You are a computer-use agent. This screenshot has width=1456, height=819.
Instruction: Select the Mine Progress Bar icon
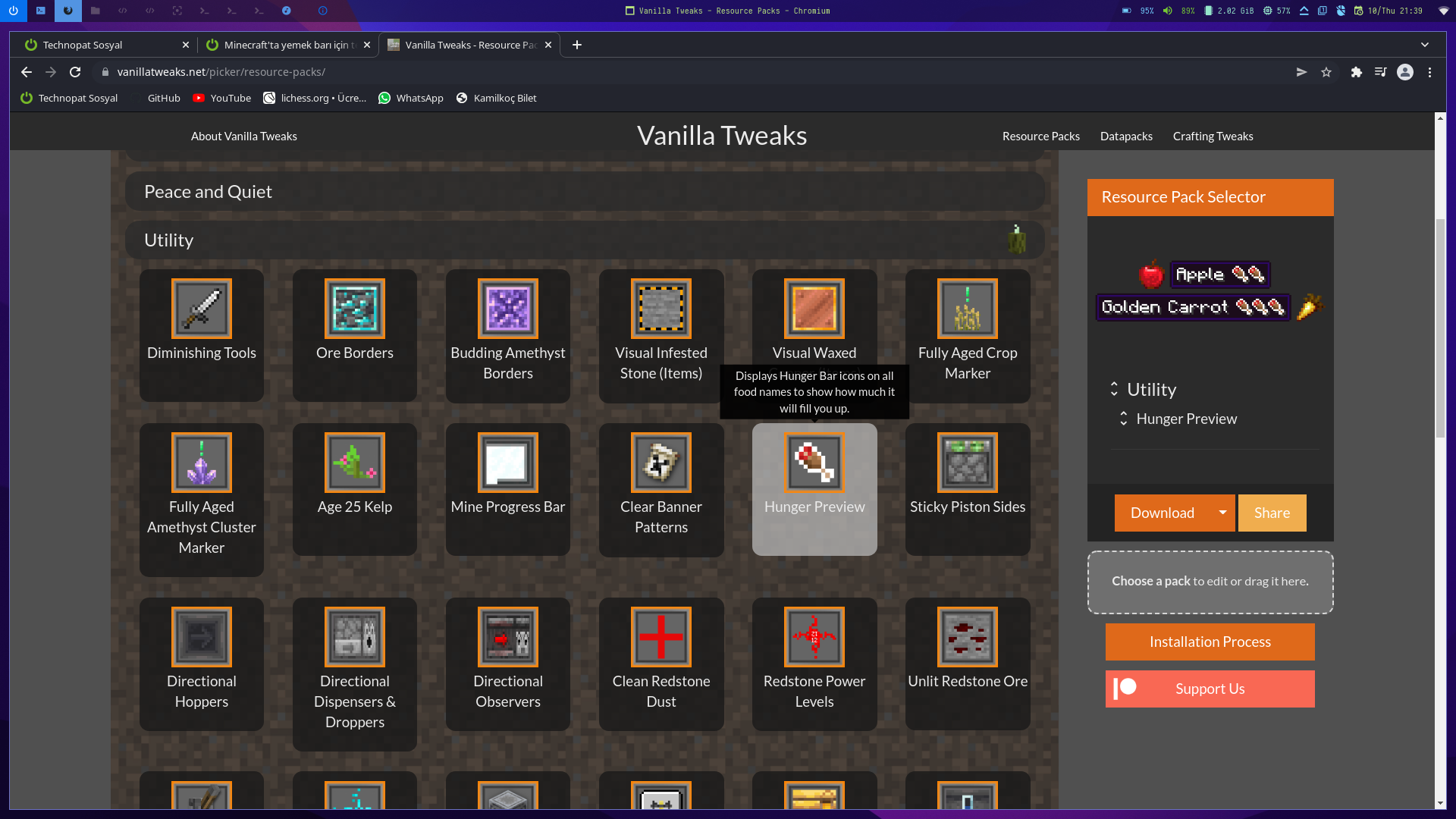[507, 463]
